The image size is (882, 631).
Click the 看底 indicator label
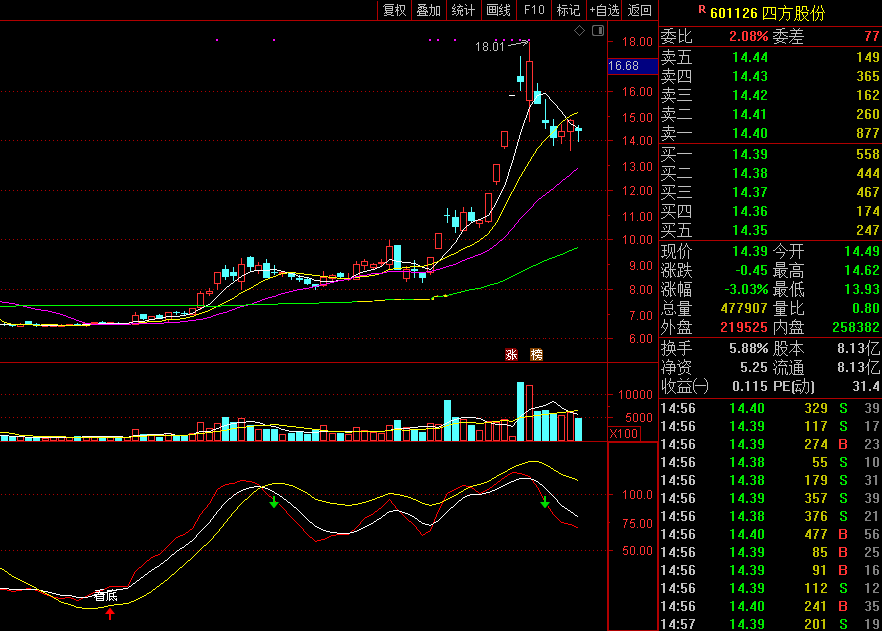[106, 596]
